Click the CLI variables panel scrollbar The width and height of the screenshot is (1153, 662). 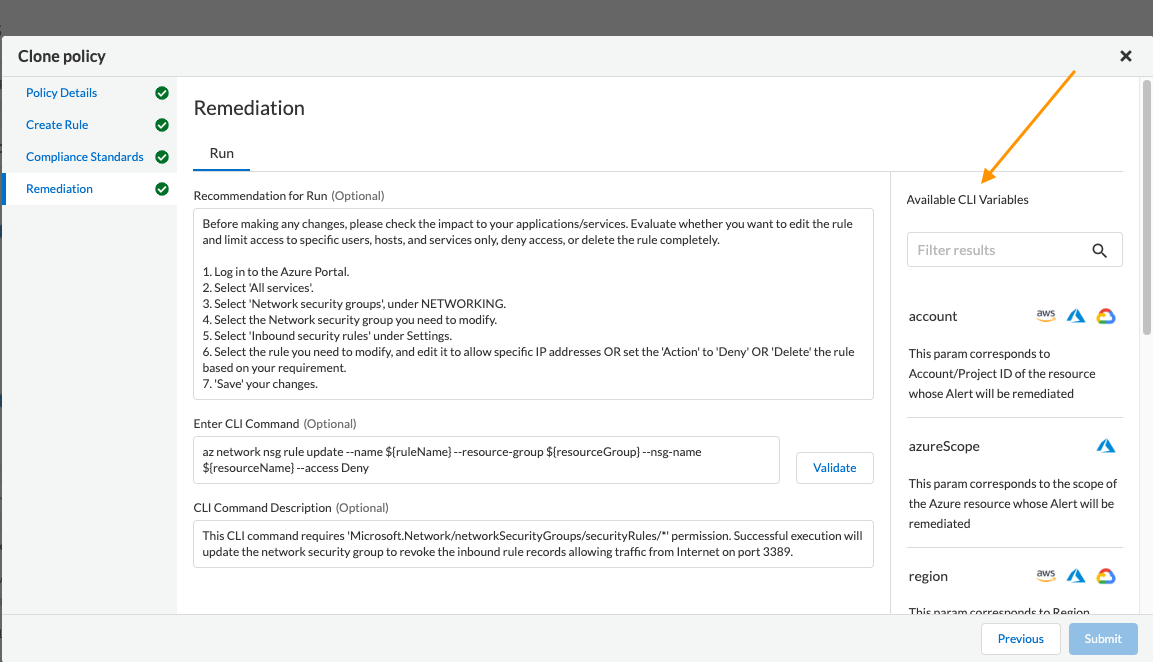tap(1146, 208)
